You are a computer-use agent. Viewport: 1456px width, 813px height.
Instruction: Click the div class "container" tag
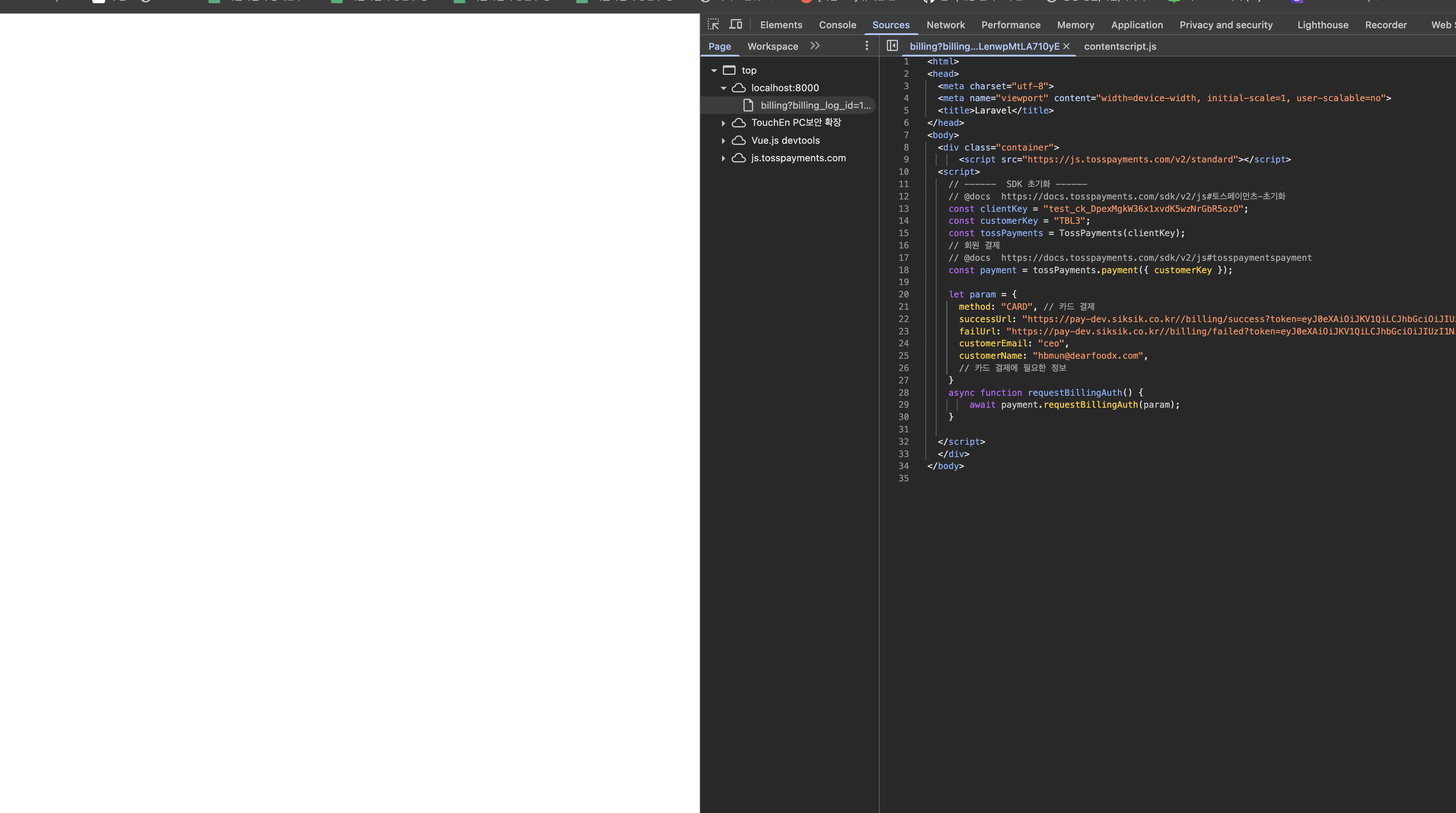pyautogui.click(x=998, y=148)
